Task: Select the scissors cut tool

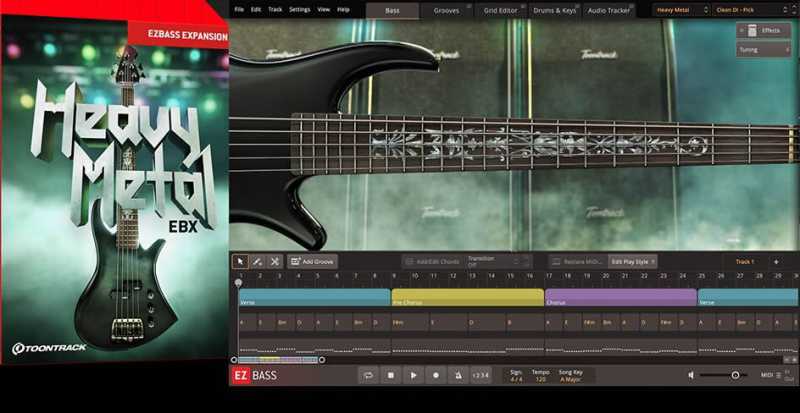Action: click(274, 261)
